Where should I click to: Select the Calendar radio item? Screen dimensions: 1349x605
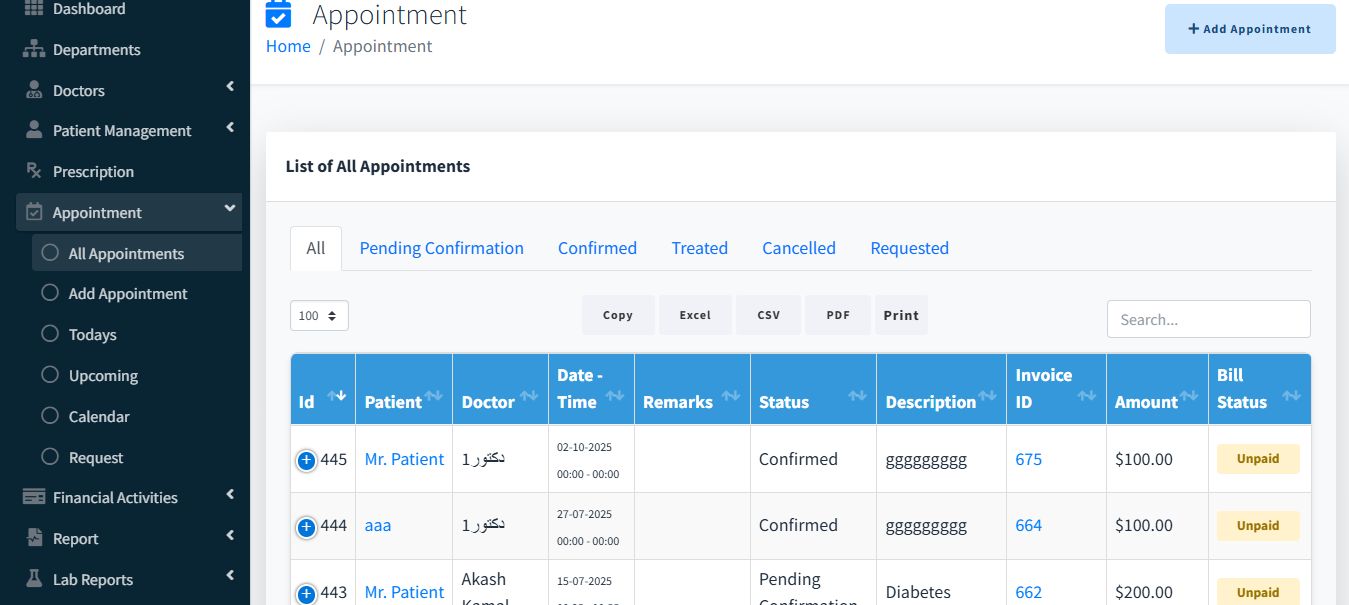[x=50, y=416]
